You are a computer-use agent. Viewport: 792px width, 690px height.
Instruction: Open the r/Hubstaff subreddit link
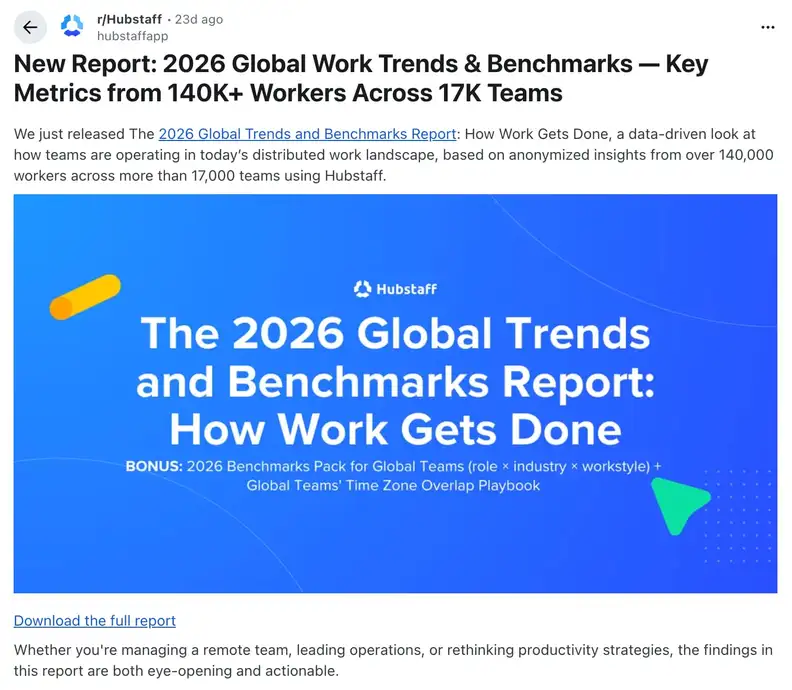point(128,19)
